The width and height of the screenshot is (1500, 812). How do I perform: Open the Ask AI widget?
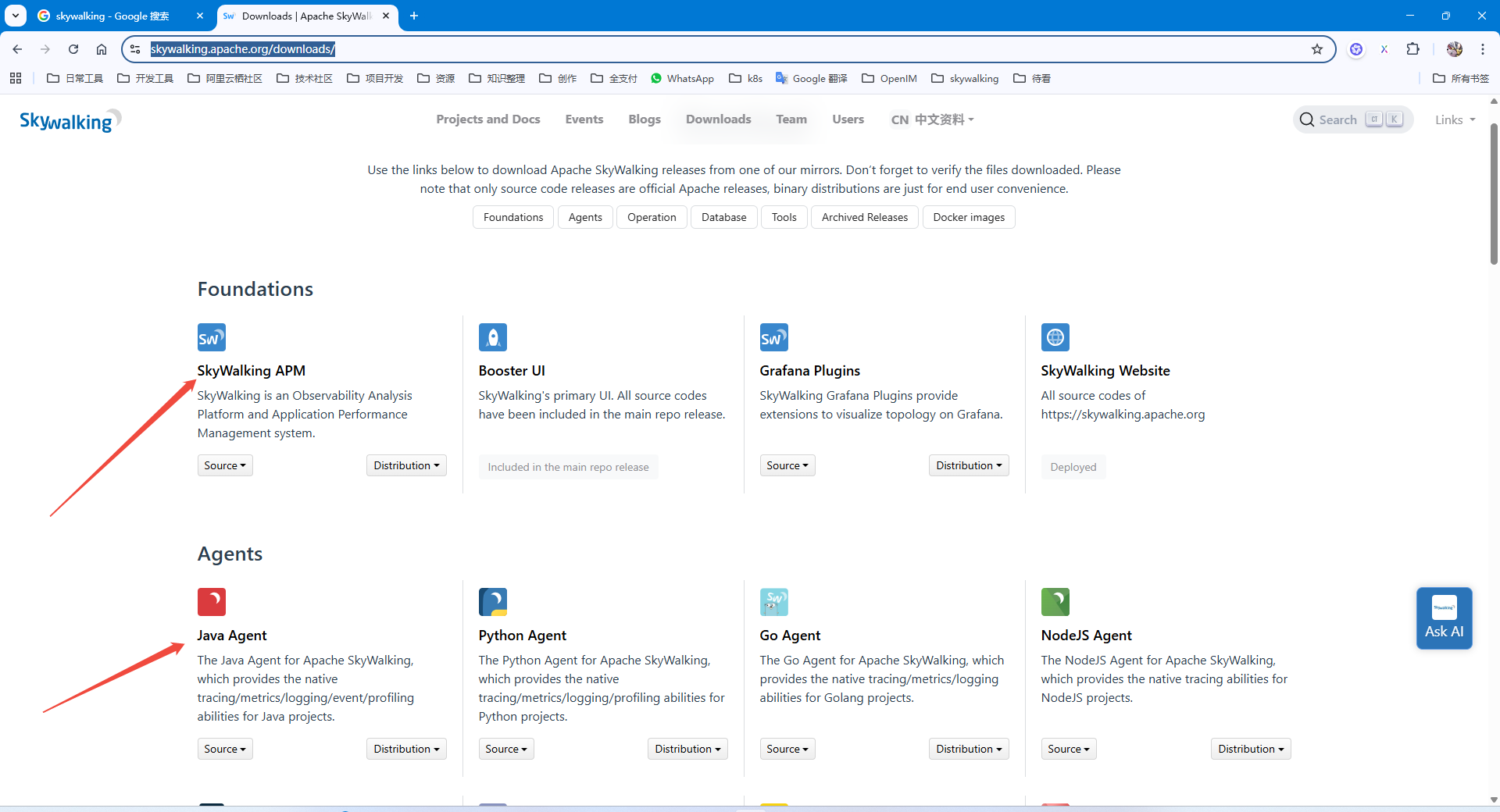1444,618
